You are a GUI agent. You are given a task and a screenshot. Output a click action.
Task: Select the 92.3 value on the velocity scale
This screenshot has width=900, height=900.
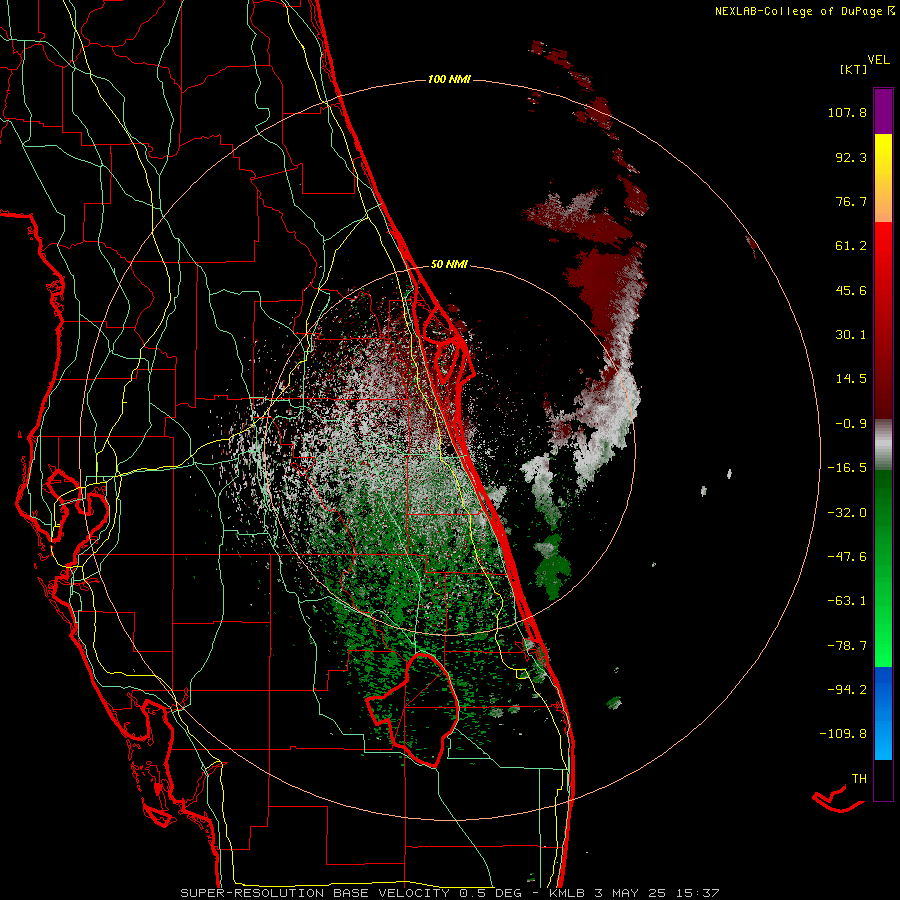(851, 157)
